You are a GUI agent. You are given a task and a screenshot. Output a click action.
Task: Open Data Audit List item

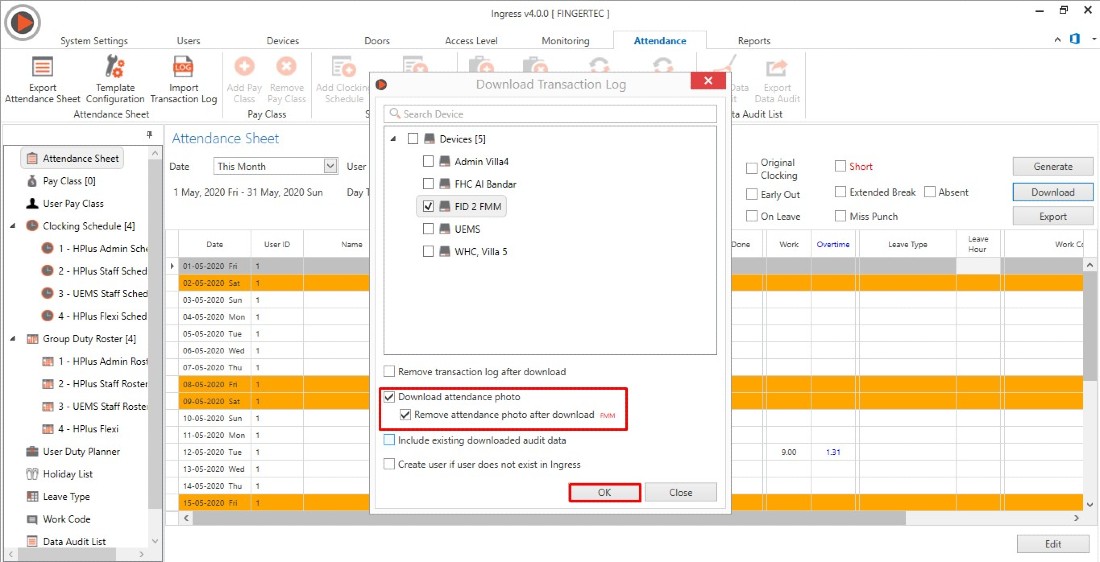66,542
